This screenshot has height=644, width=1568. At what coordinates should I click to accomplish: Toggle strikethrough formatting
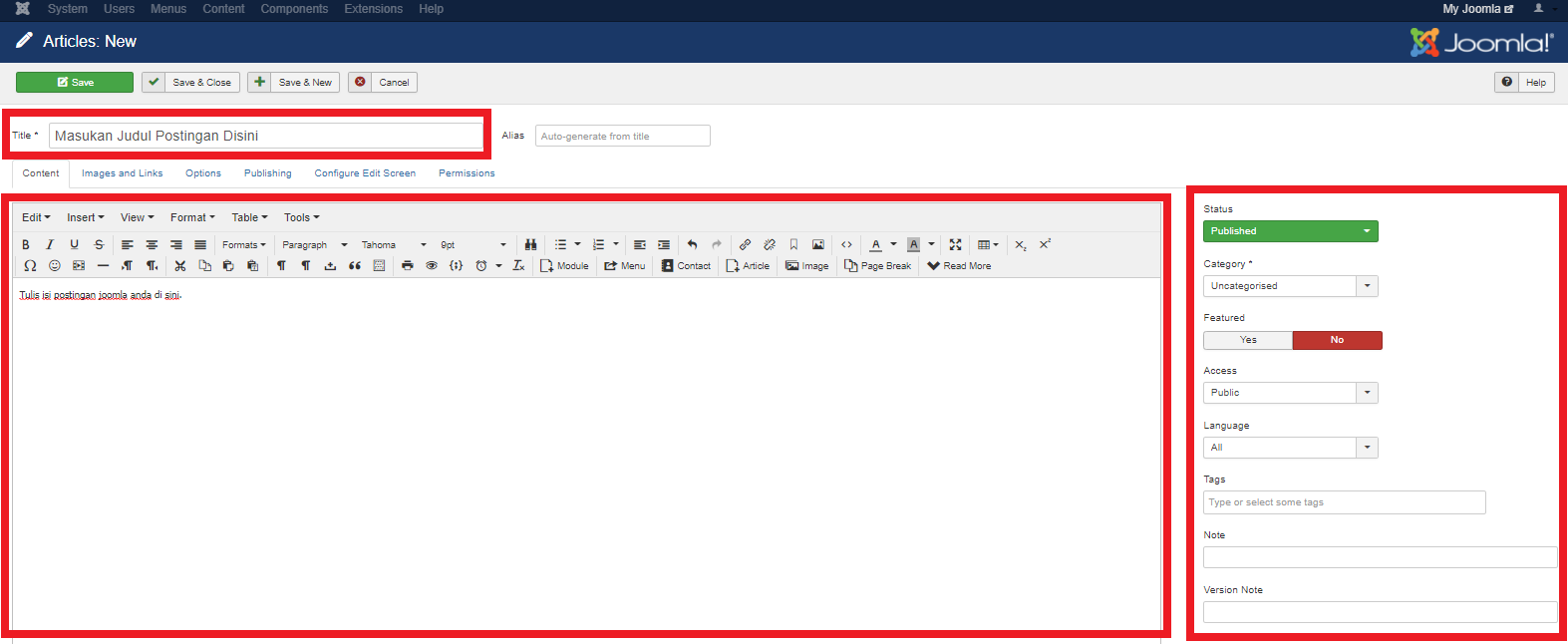pos(99,244)
